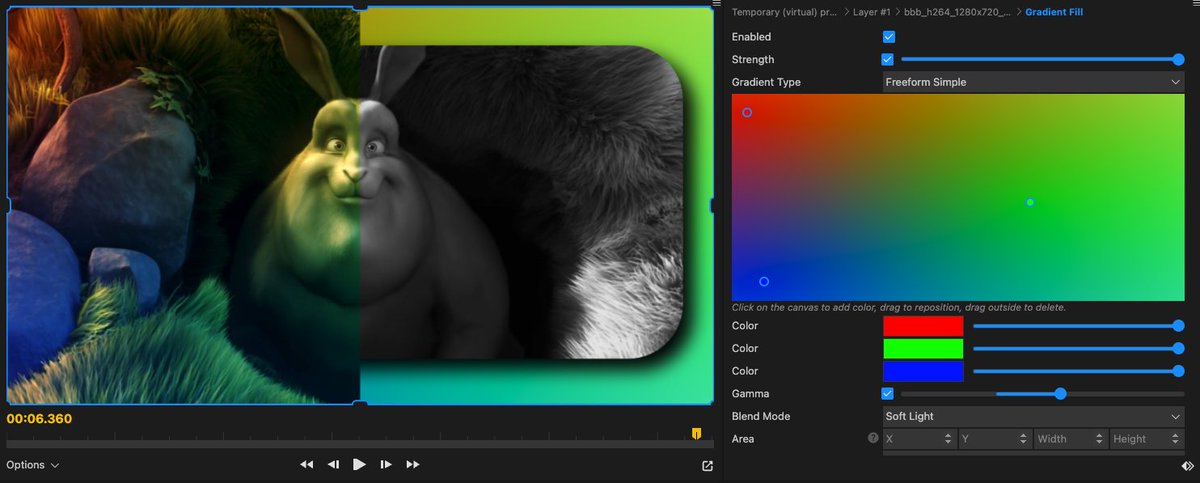Expand the Options menu below preview
This screenshot has height=483, width=1200.
click(33, 465)
